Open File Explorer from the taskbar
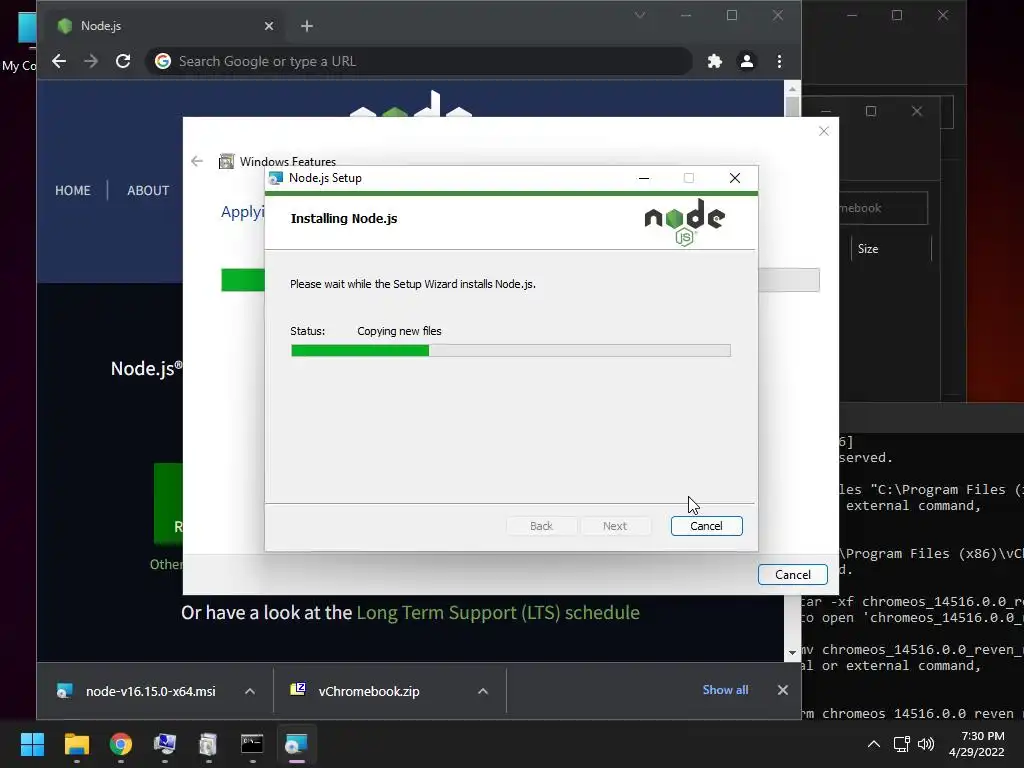The height and width of the screenshot is (768, 1024). (x=76, y=744)
